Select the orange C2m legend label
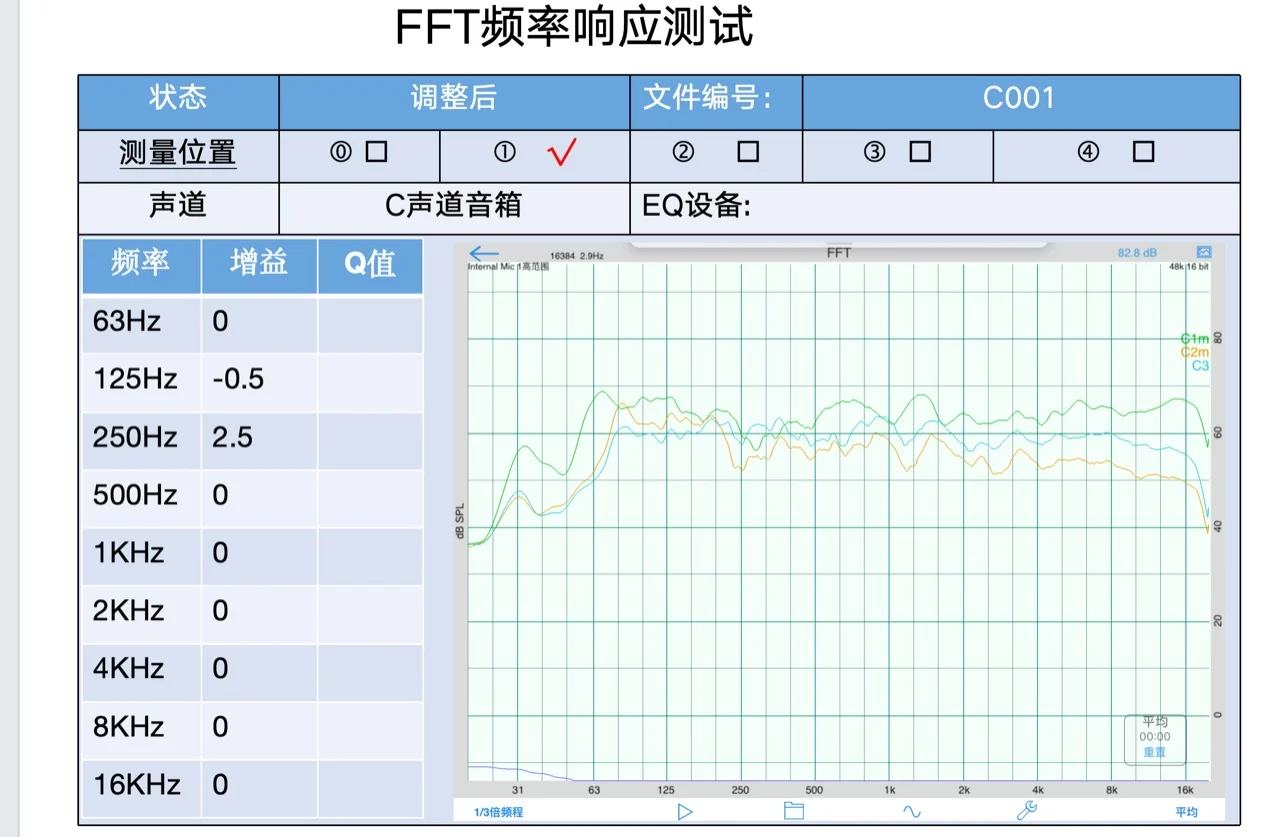 click(1194, 352)
